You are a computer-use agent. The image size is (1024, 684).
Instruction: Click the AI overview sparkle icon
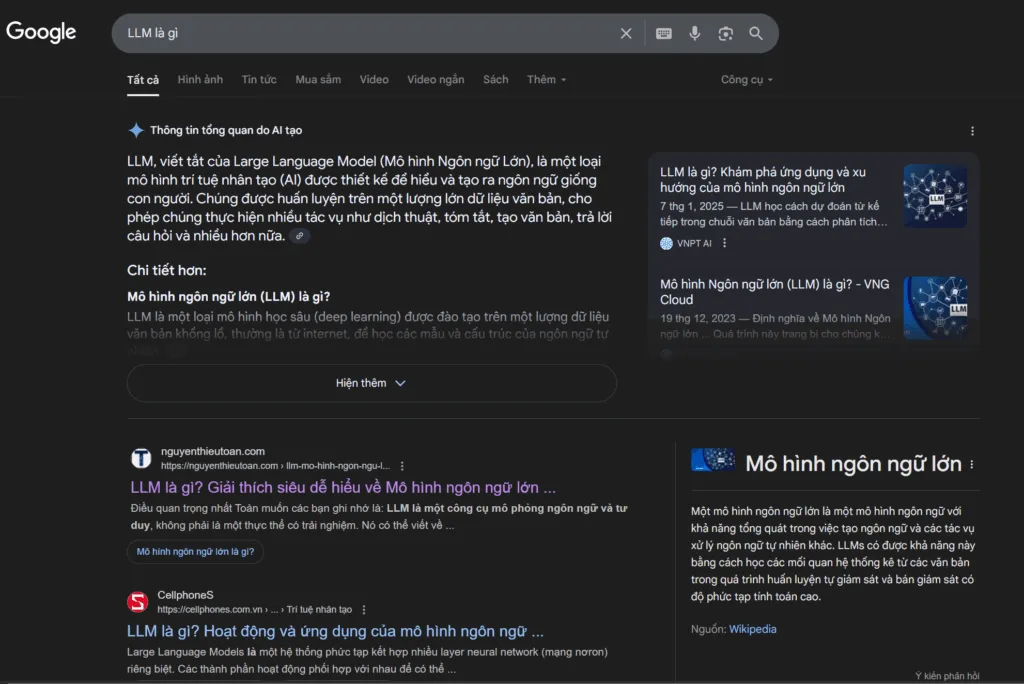coord(136,130)
